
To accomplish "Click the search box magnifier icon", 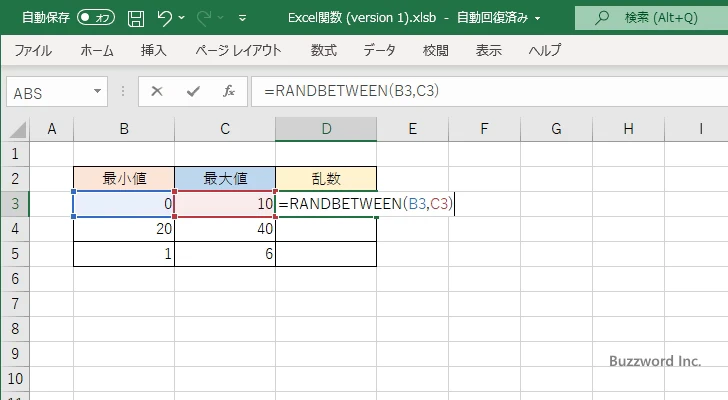I will coord(602,18).
